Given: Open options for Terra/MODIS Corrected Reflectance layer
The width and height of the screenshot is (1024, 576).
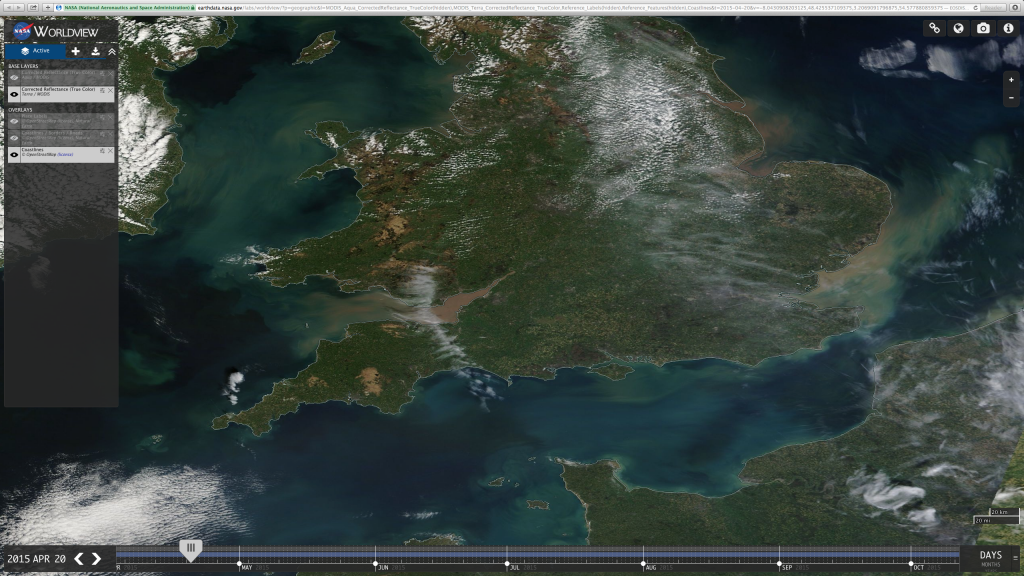Looking at the screenshot, I should [102, 91].
